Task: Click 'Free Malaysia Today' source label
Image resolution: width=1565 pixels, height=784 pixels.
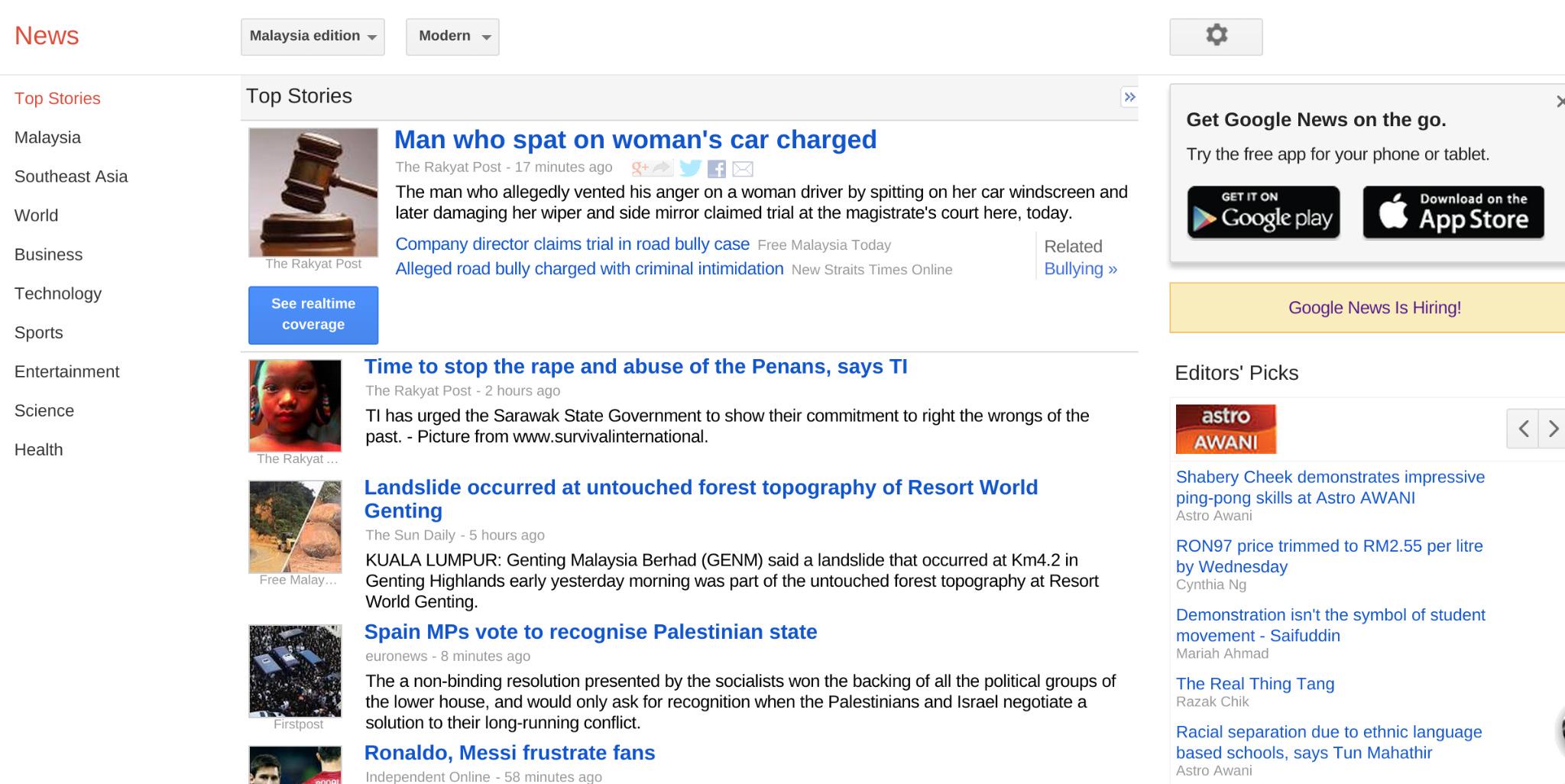Action: pos(824,245)
